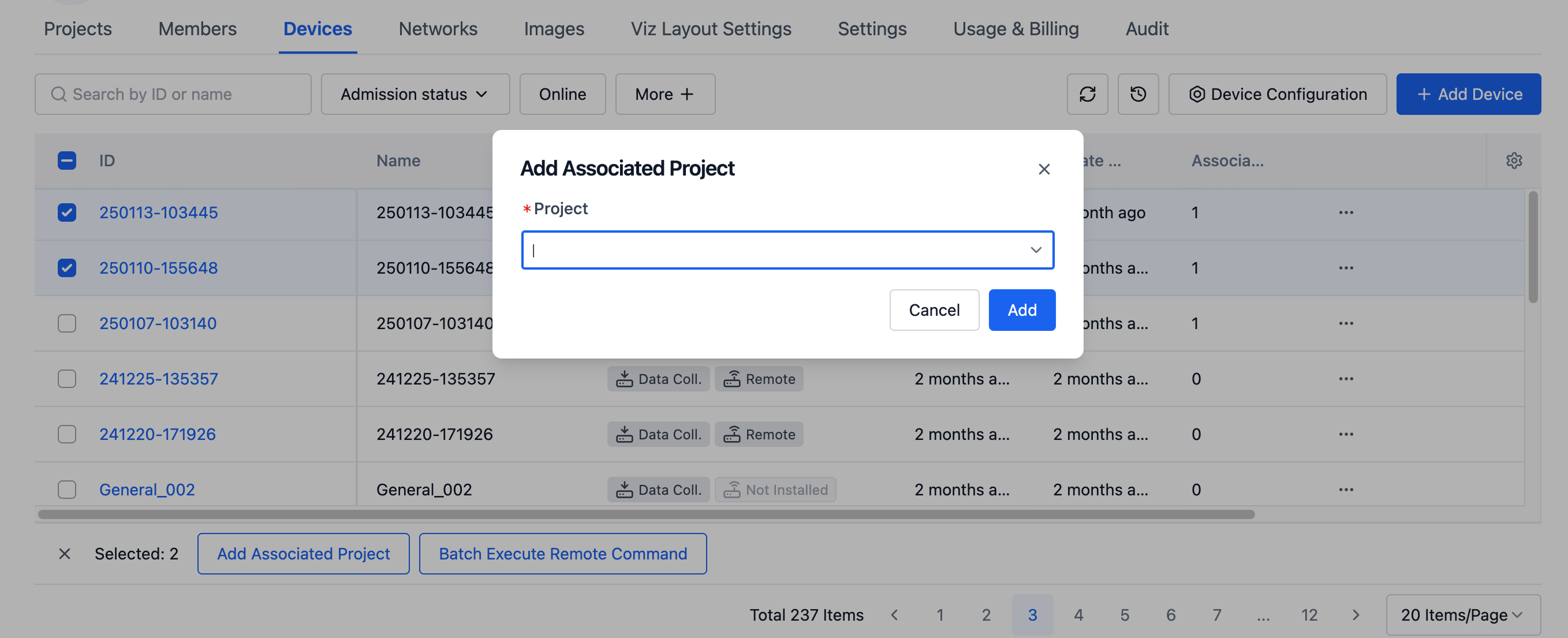
Task: Close the Add Associated Project dialog
Action: click(1044, 169)
